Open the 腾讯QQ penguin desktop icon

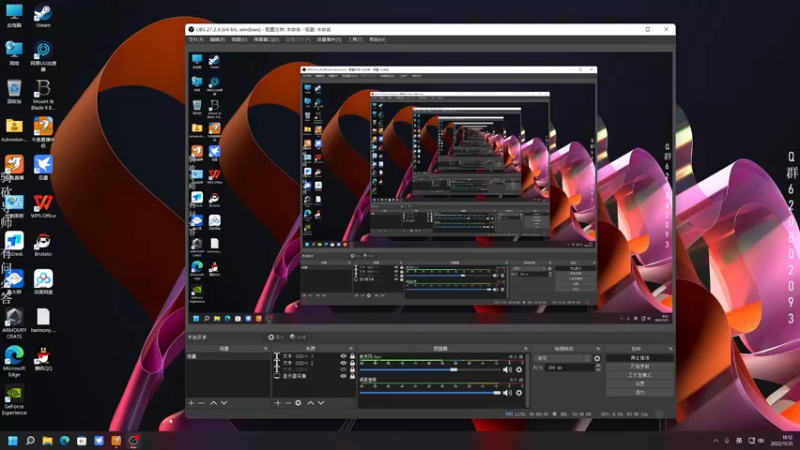pyautogui.click(x=43, y=359)
